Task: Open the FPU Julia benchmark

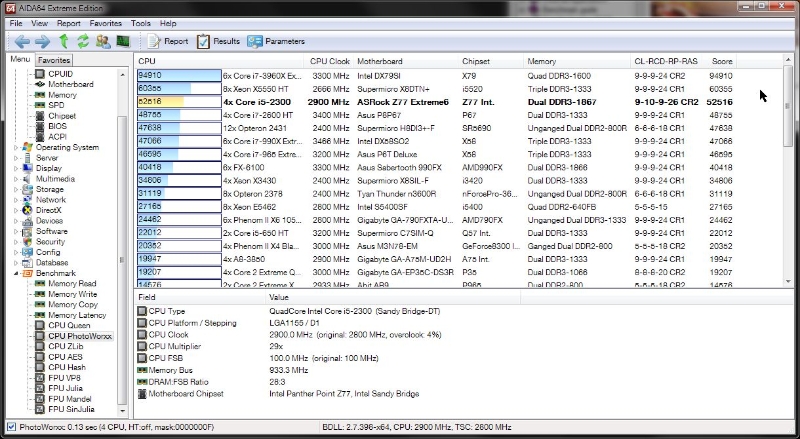Action: click(x=65, y=388)
